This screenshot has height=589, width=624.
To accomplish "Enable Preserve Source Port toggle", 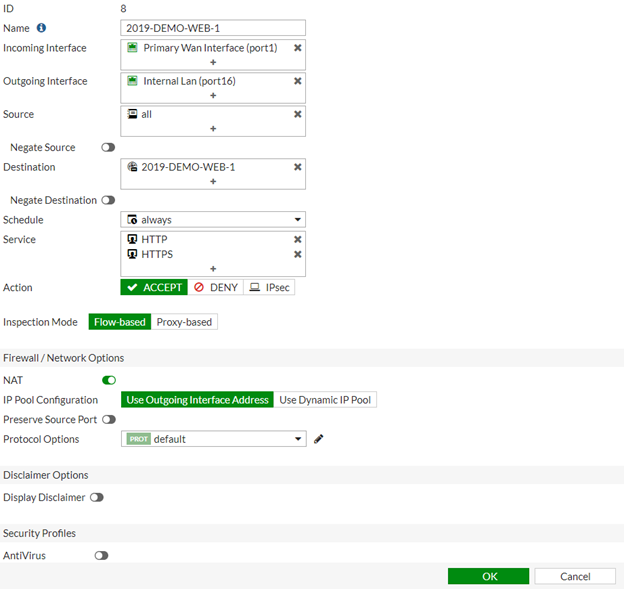I will pos(109,419).
